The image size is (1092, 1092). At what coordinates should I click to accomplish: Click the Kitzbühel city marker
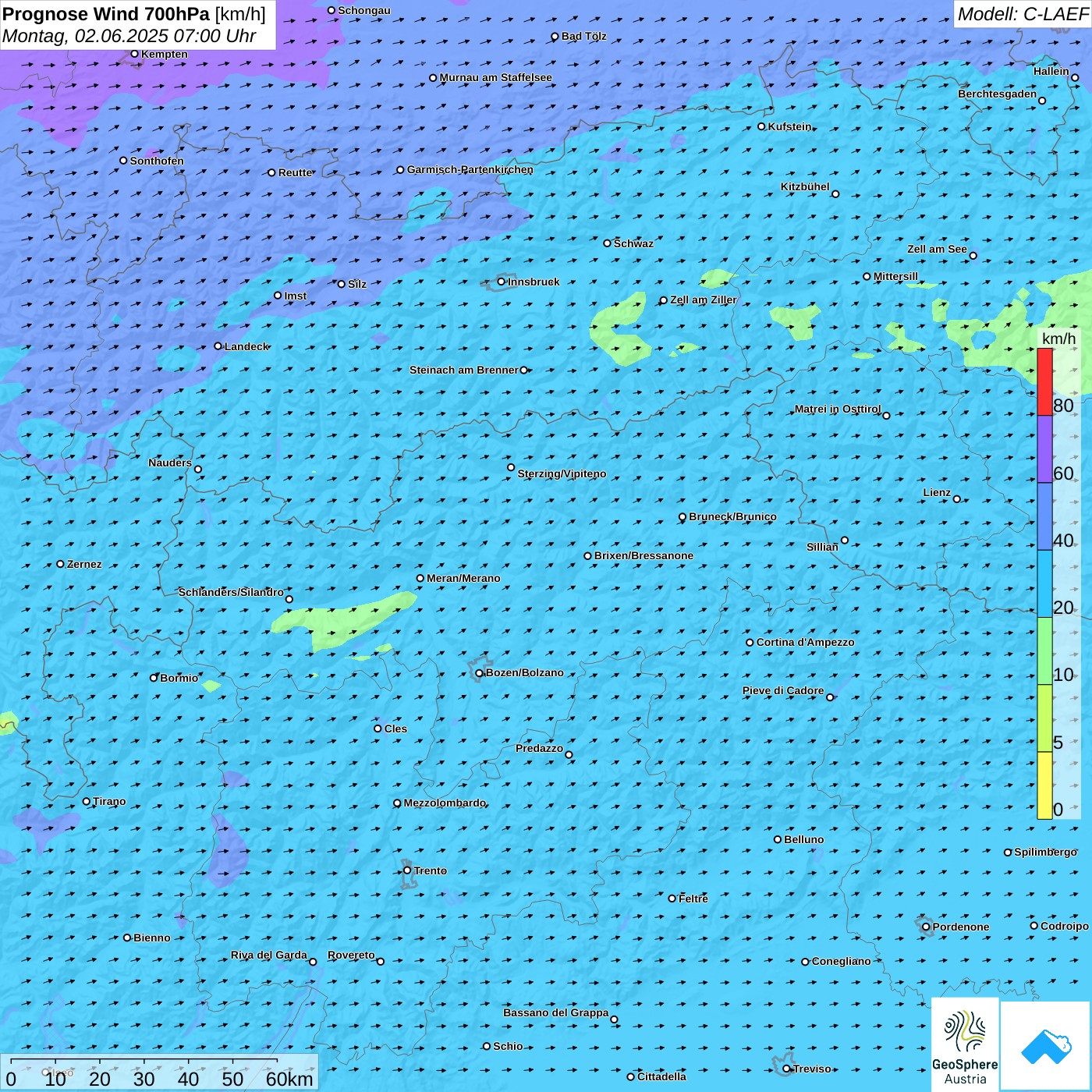click(x=836, y=194)
